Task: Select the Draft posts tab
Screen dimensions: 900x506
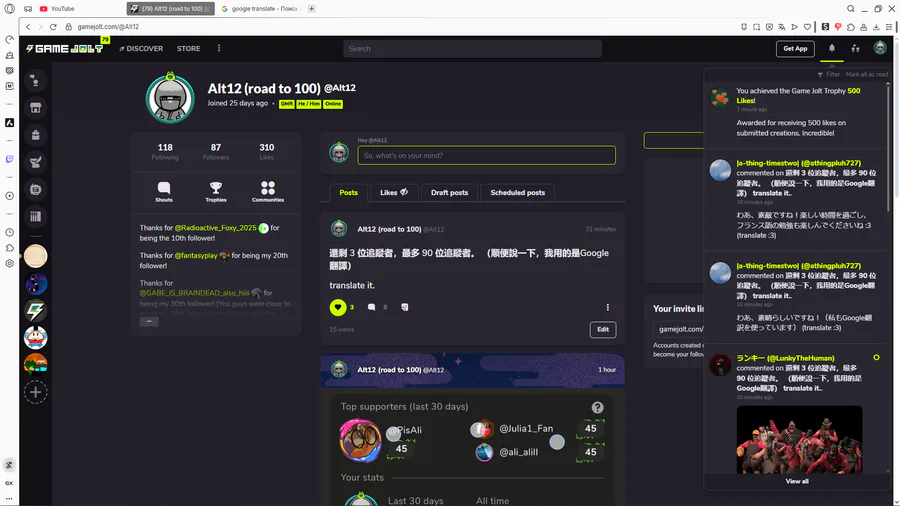Action: click(x=449, y=193)
